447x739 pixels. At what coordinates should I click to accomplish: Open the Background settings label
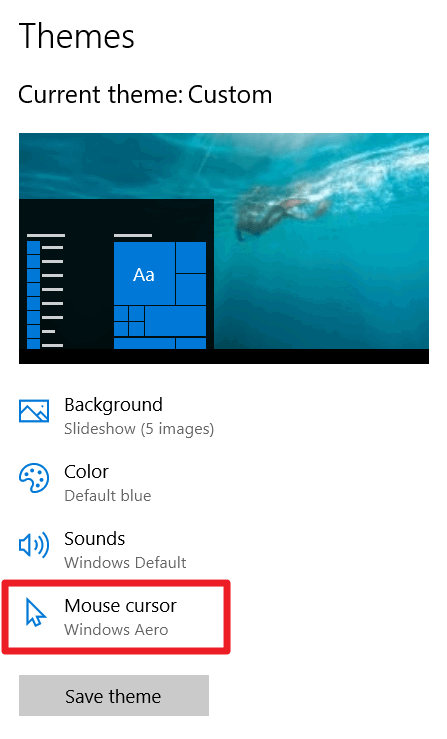click(x=113, y=405)
